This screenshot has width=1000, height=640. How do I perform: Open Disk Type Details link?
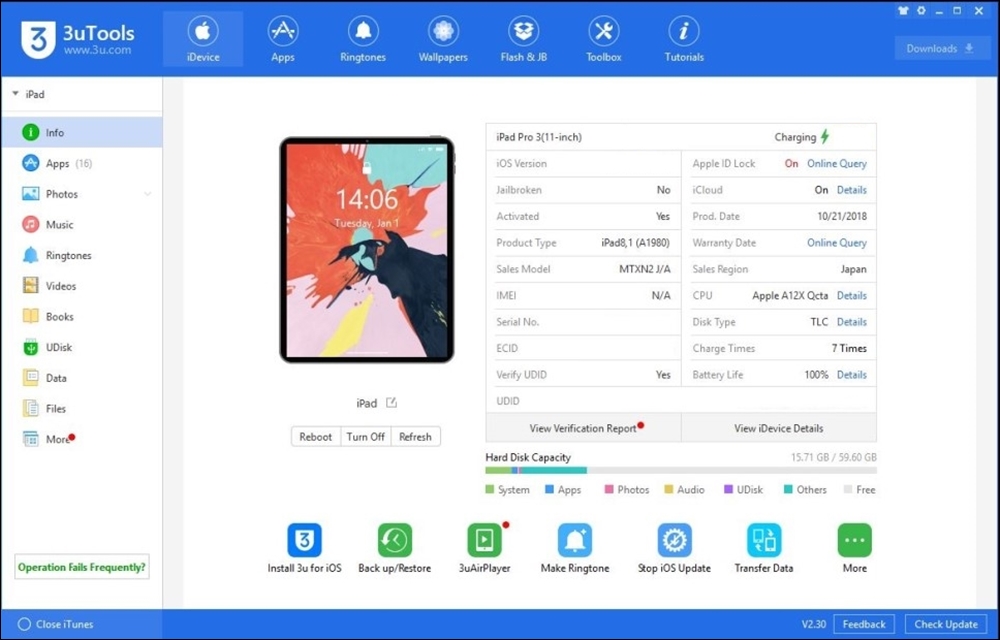pos(851,322)
